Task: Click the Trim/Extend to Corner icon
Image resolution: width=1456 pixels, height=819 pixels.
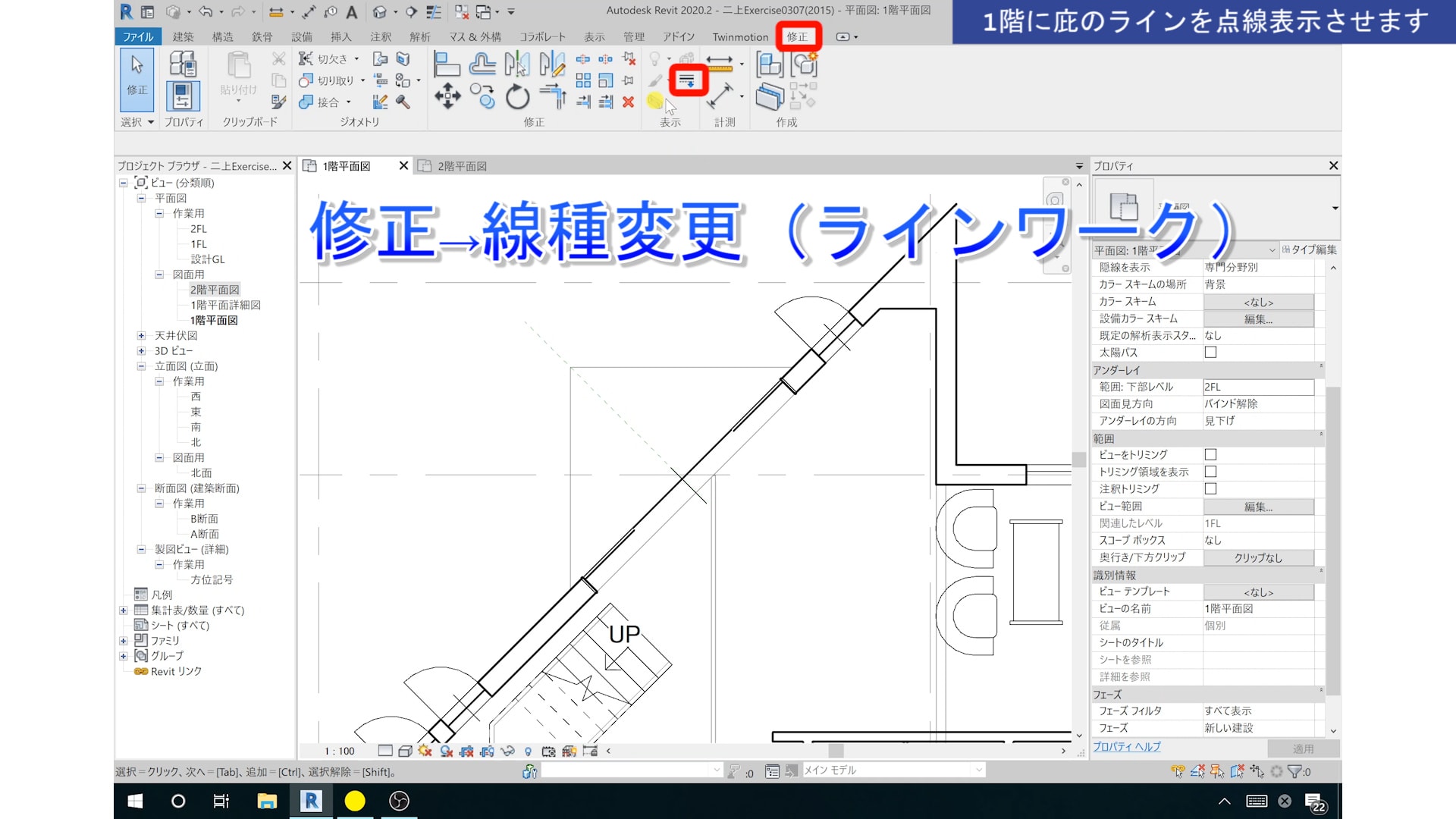Action: (x=553, y=97)
